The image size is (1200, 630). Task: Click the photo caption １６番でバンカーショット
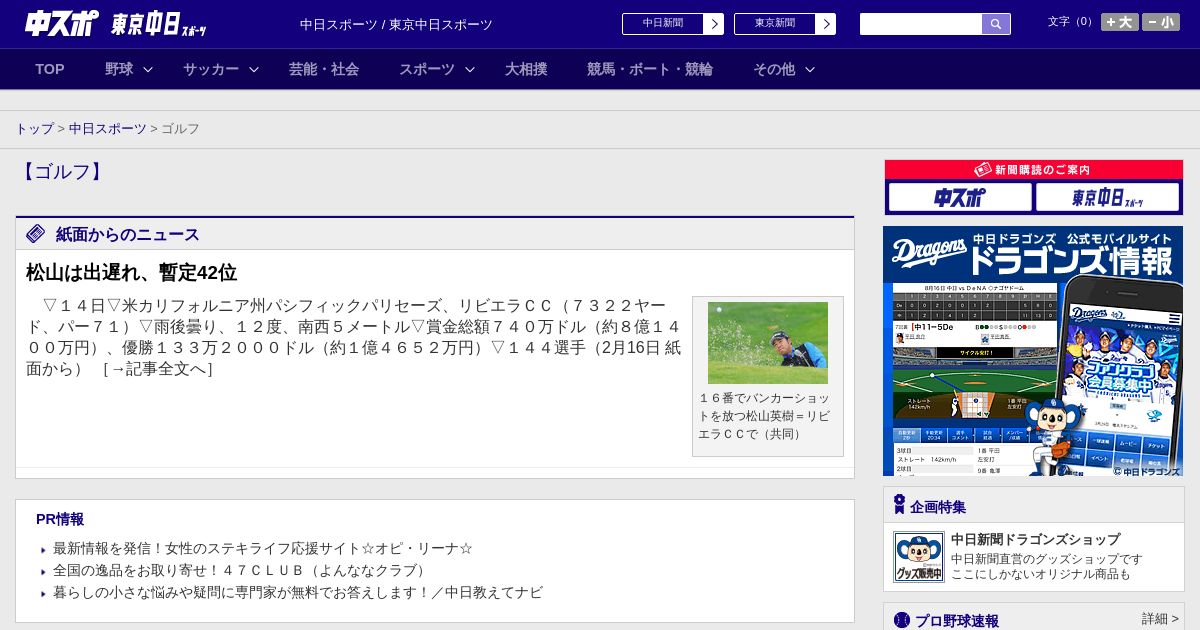(764, 416)
